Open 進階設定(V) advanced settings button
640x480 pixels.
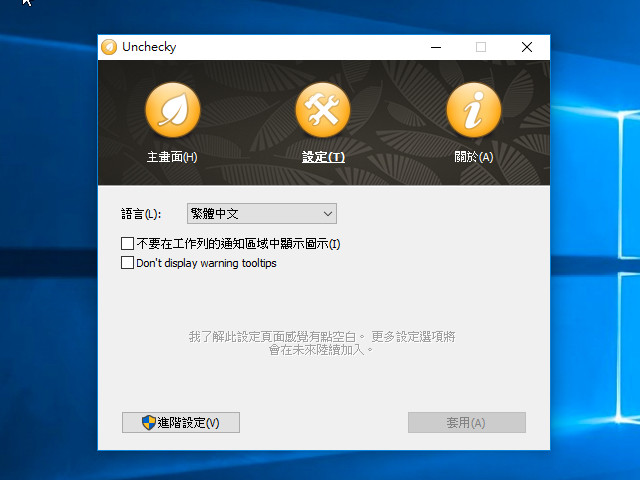coord(181,422)
